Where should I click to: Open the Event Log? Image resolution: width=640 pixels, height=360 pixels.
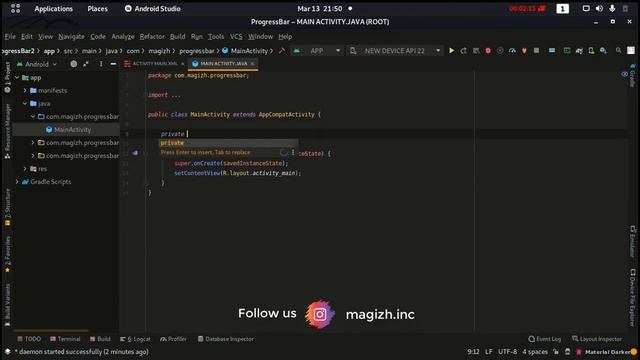[x=544, y=339]
